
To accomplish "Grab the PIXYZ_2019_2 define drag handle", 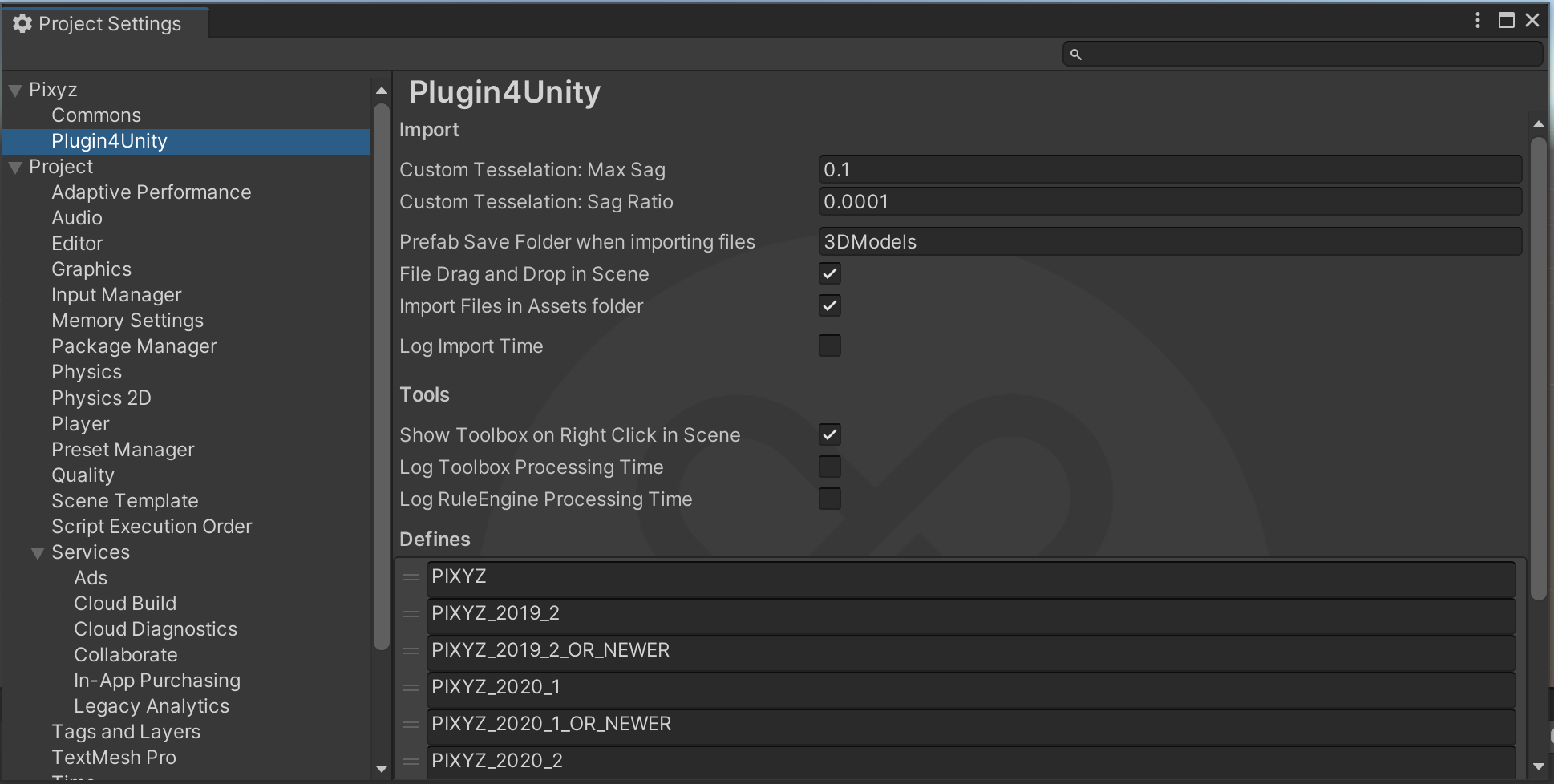I will [411, 614].
